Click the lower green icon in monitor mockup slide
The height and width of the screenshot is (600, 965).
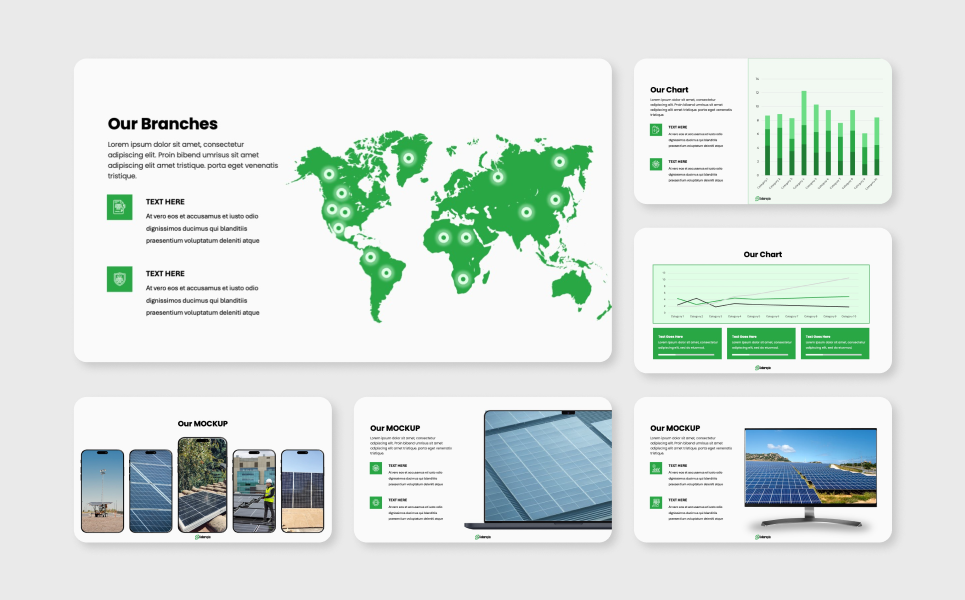pyautogui.click(x=656, y=502)
